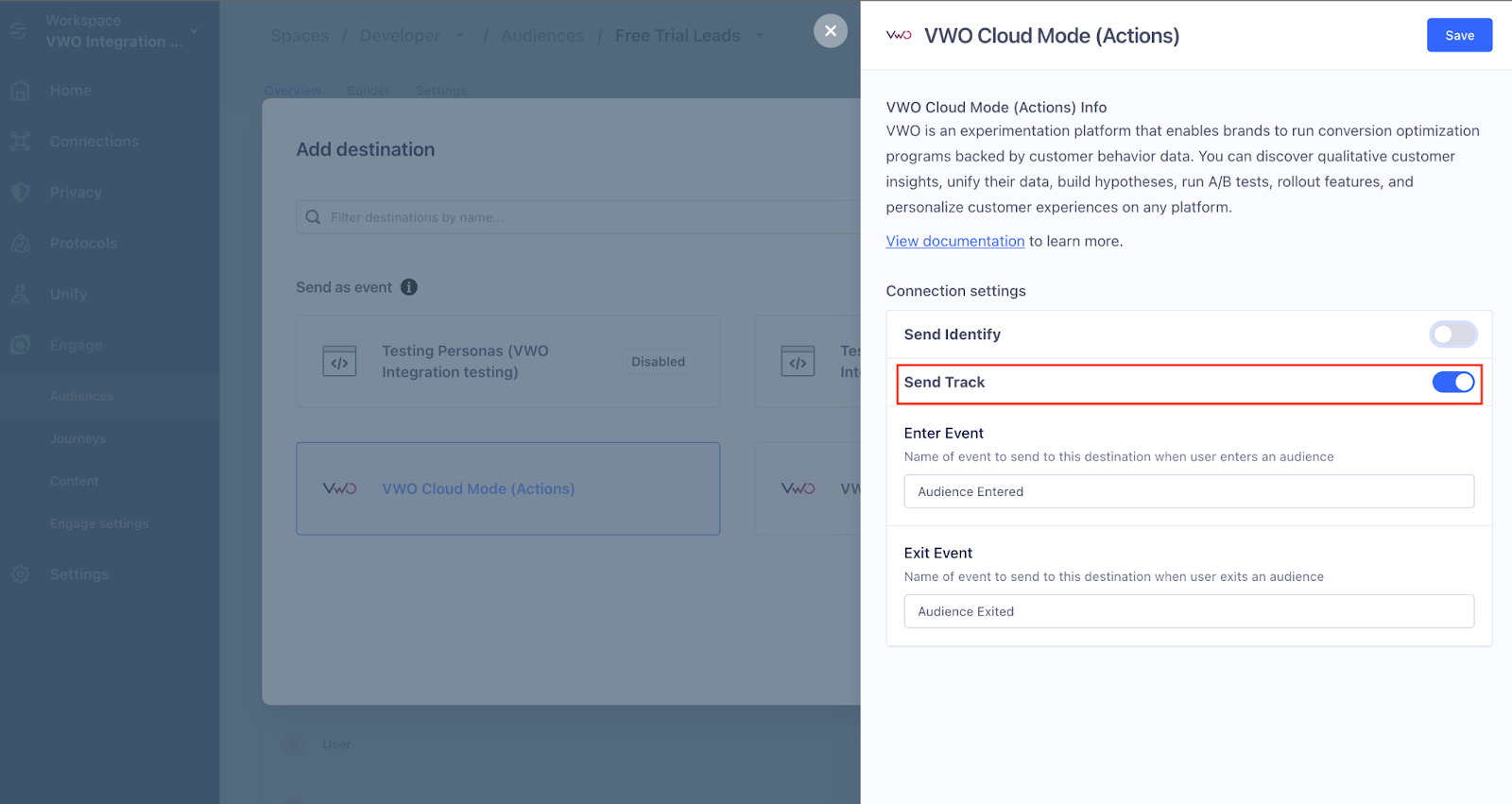Open the View documentation link

coord(954,241)
